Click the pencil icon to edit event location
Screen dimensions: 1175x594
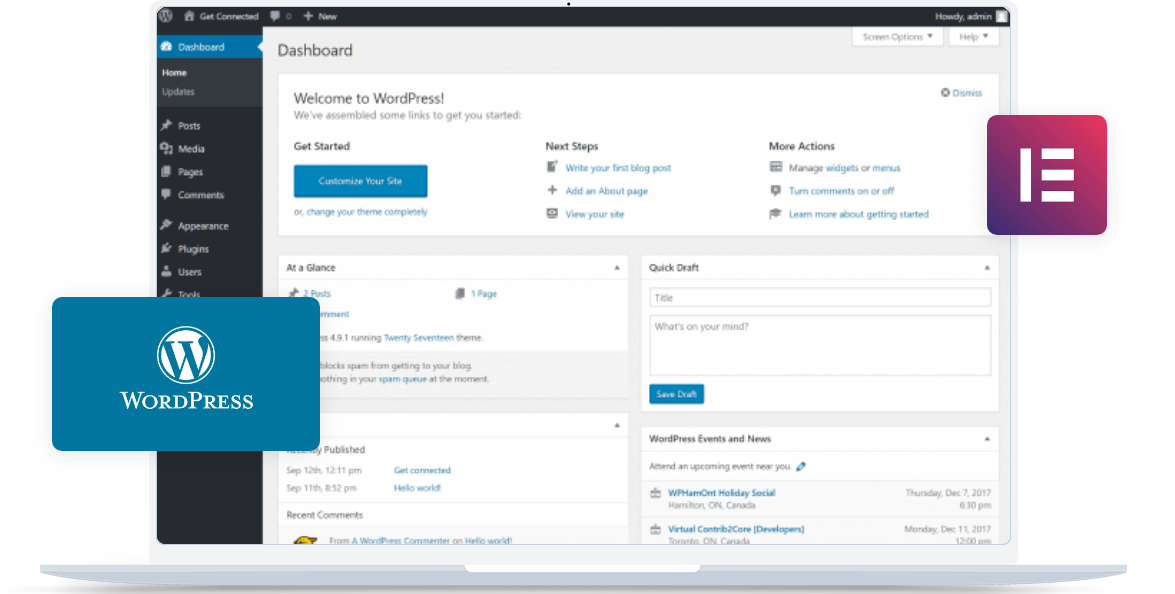pyautogui.click(x=801, y=466)
